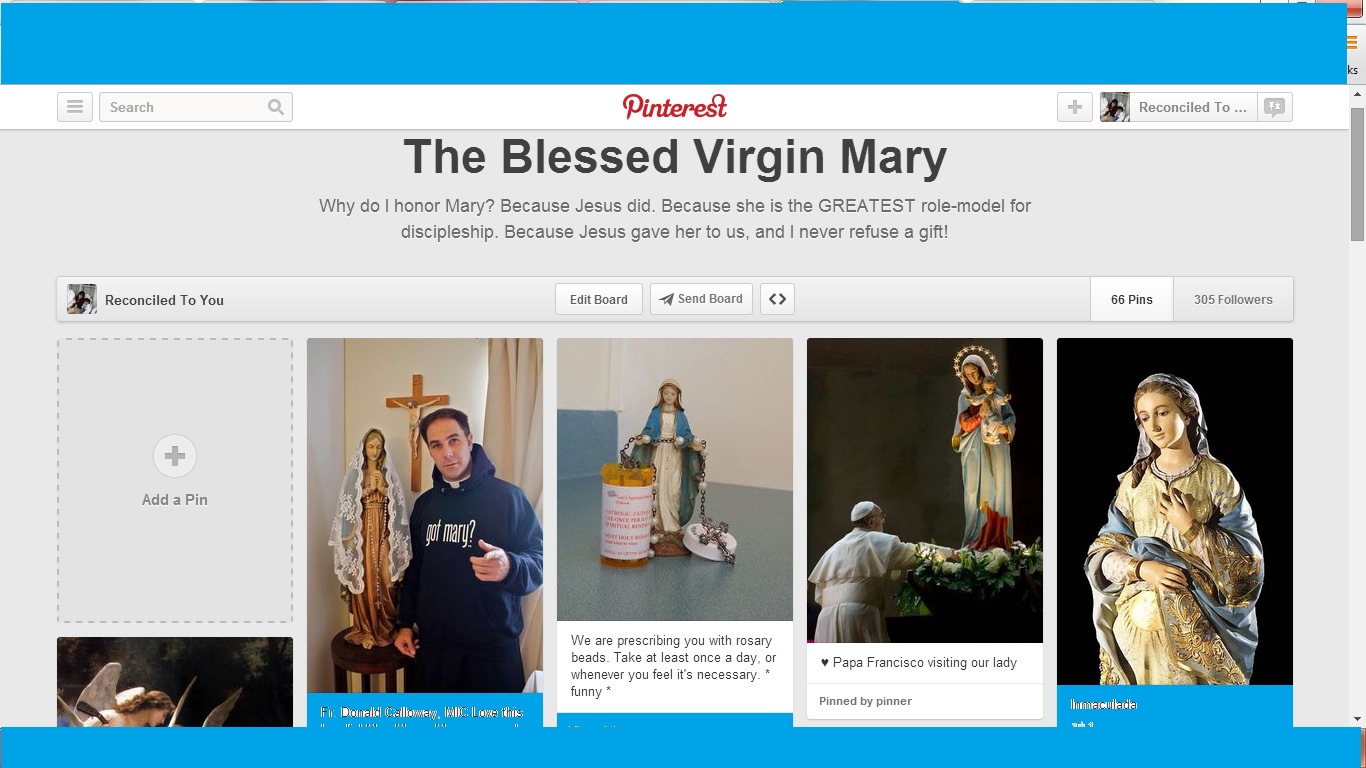Click the Pinterest logo
Viewport: 1366px width, 768px height.
tap(675, 106)
